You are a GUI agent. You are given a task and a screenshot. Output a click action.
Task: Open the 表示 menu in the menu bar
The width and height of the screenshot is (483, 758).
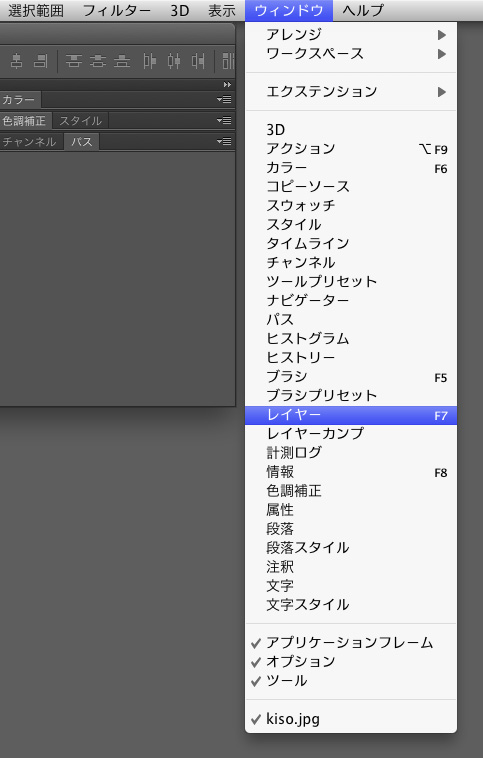(x=222, y=10)
